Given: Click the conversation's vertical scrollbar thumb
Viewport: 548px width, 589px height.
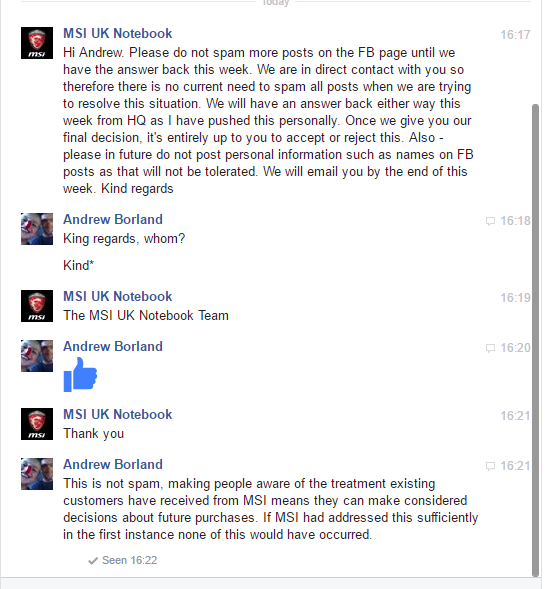Looking at the screenshot, I should 536,340.
